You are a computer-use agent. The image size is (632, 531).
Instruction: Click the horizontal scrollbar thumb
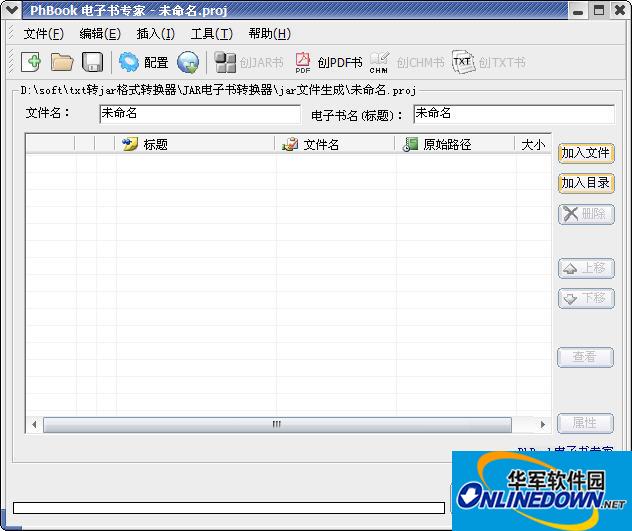[277, 425]
